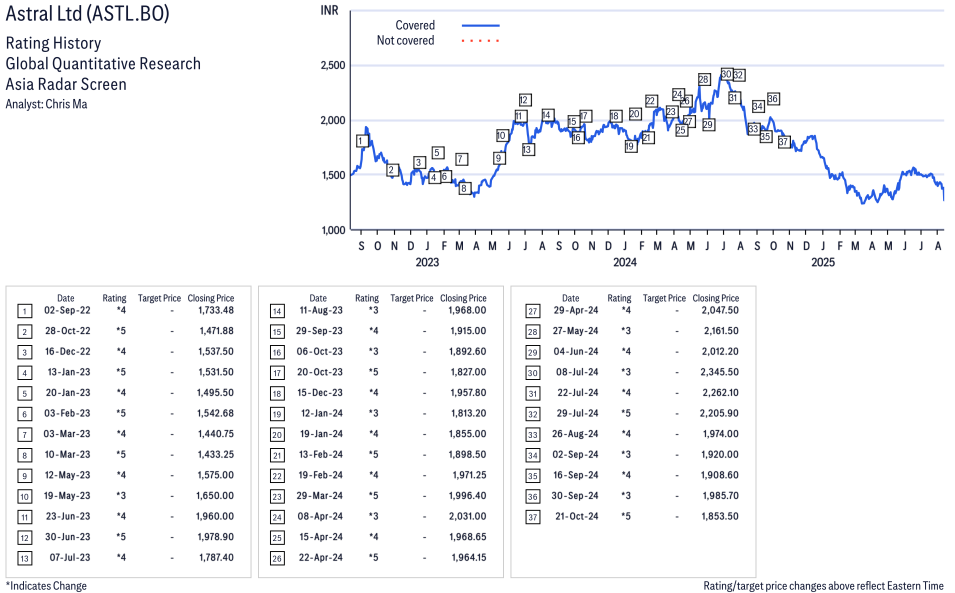Click the closing price 1,853.50
Viewport: 955px width, 593px height.
tap(720, 516)
